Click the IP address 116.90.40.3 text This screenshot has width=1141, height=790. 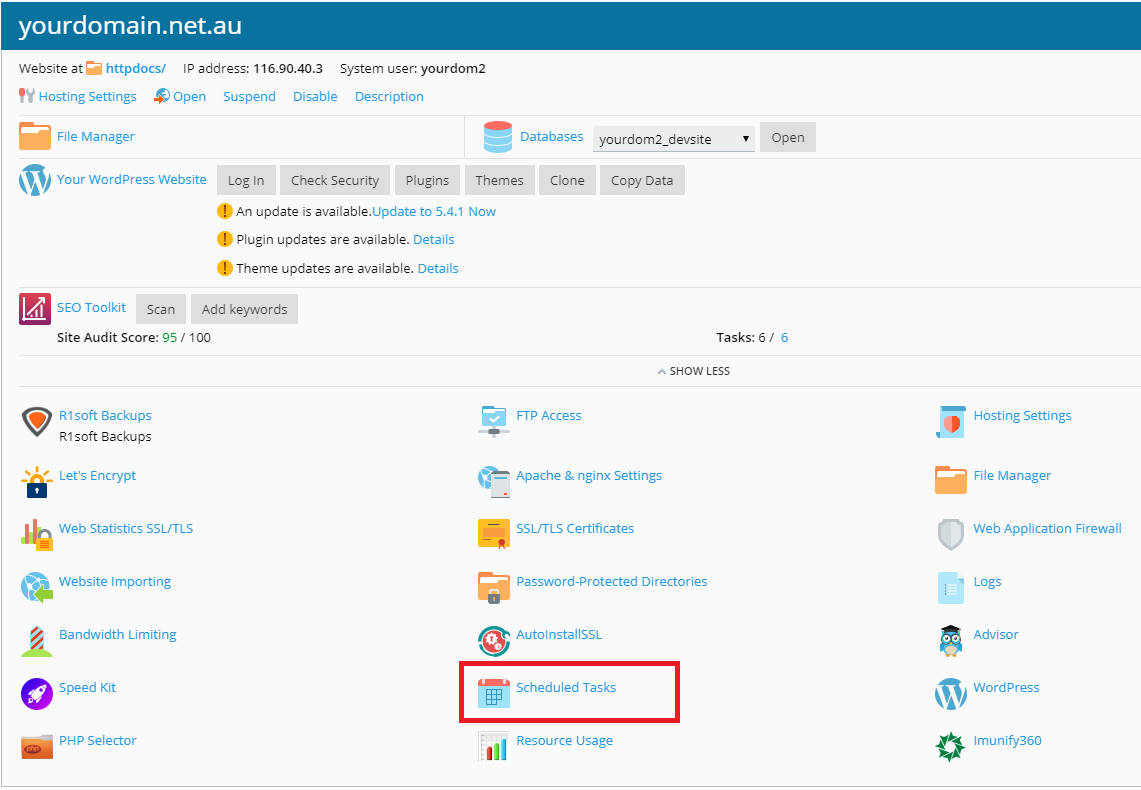288,68
